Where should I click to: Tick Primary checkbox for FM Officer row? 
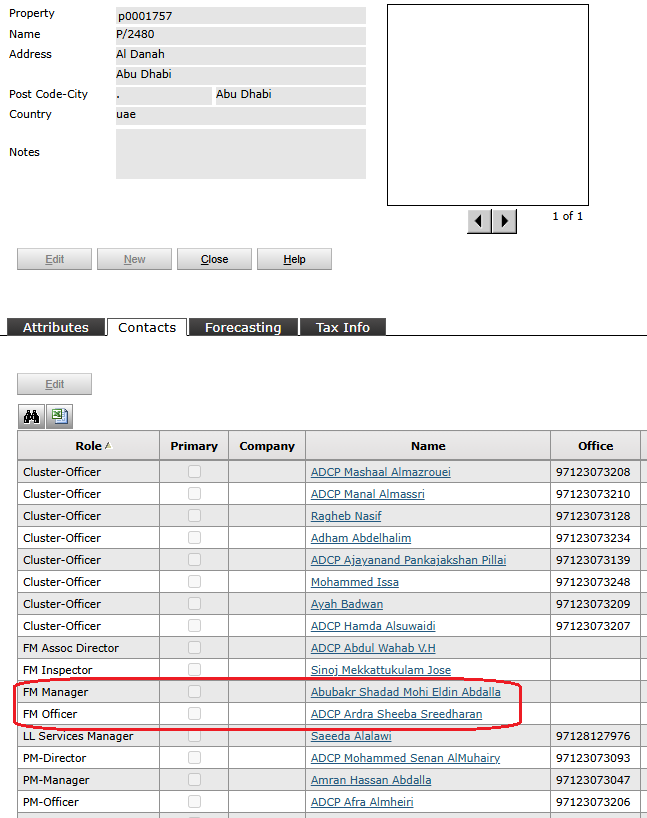[x=194, y=714]
